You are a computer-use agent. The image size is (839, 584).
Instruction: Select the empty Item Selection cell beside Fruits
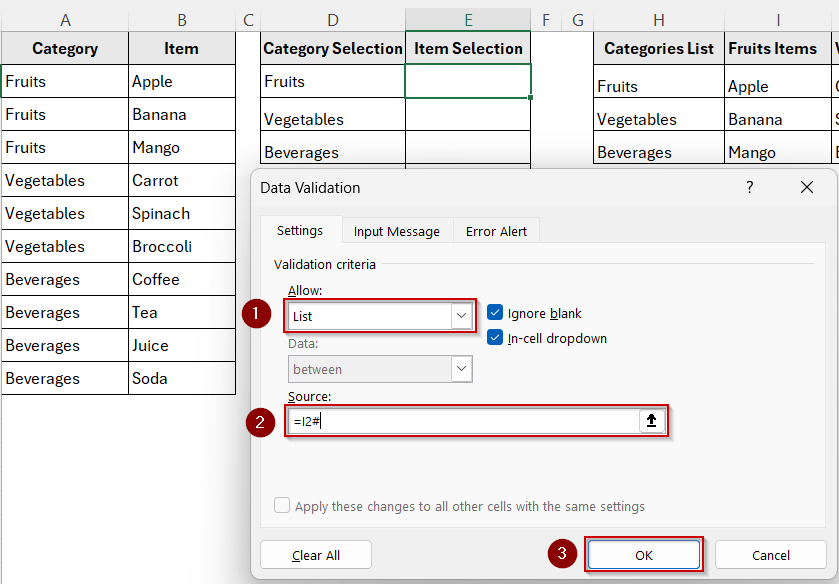[468, 81]
